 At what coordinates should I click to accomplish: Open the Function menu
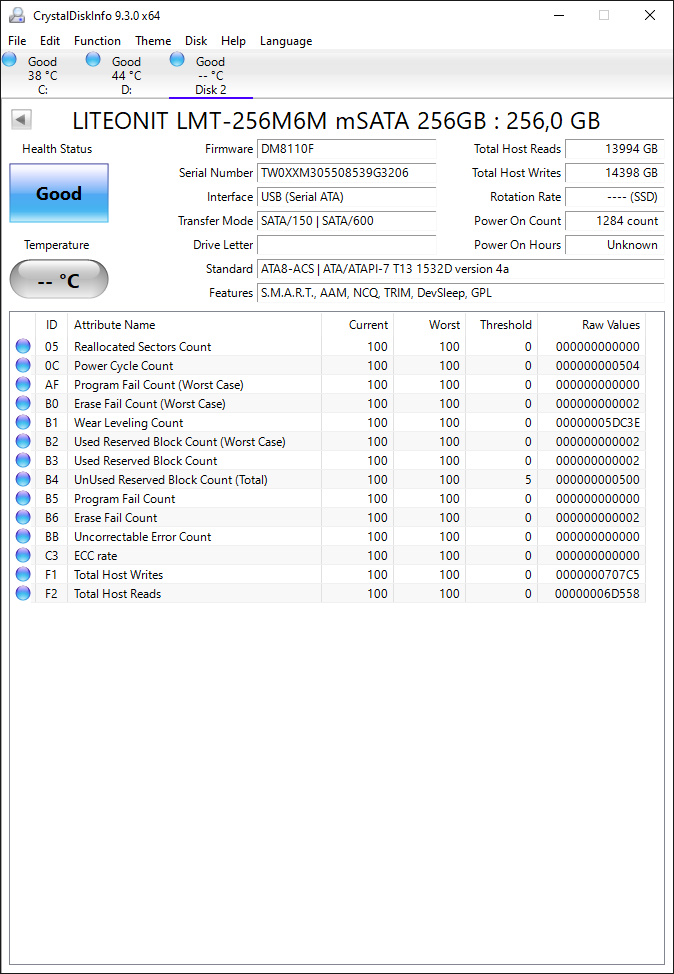(98, 41)
